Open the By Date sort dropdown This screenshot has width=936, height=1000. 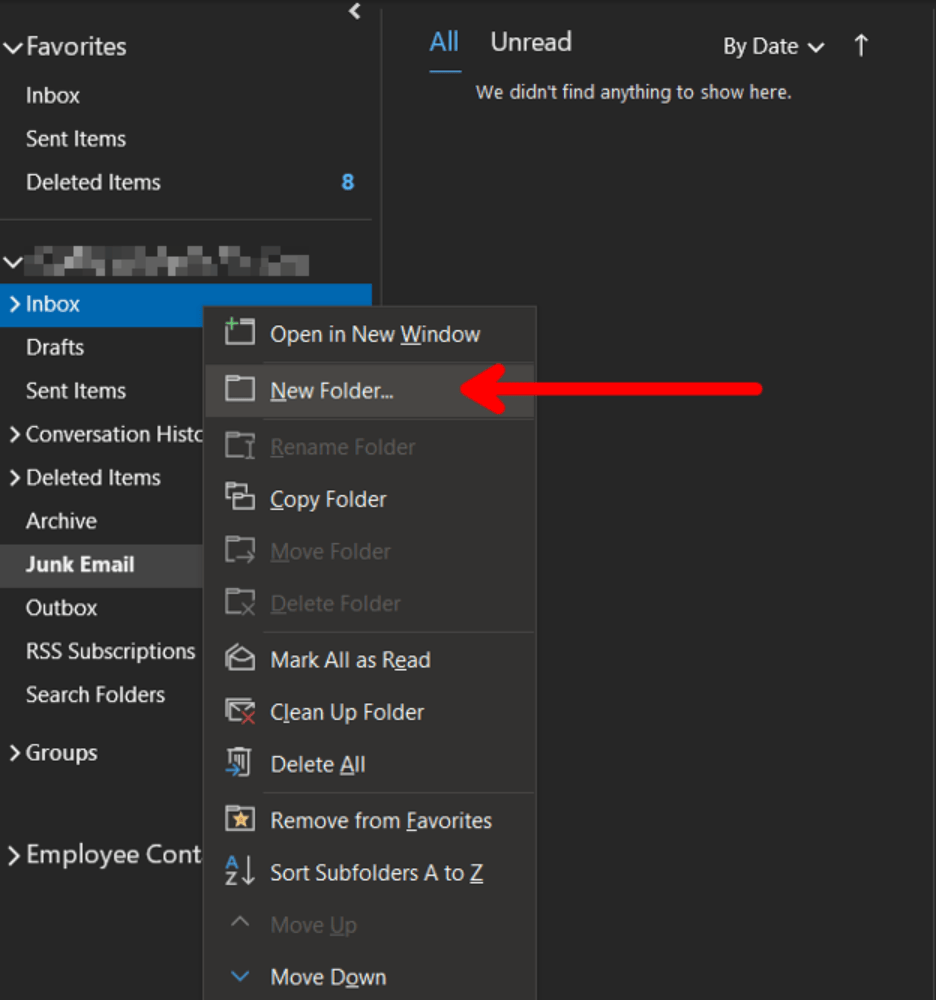click(773, 46)
